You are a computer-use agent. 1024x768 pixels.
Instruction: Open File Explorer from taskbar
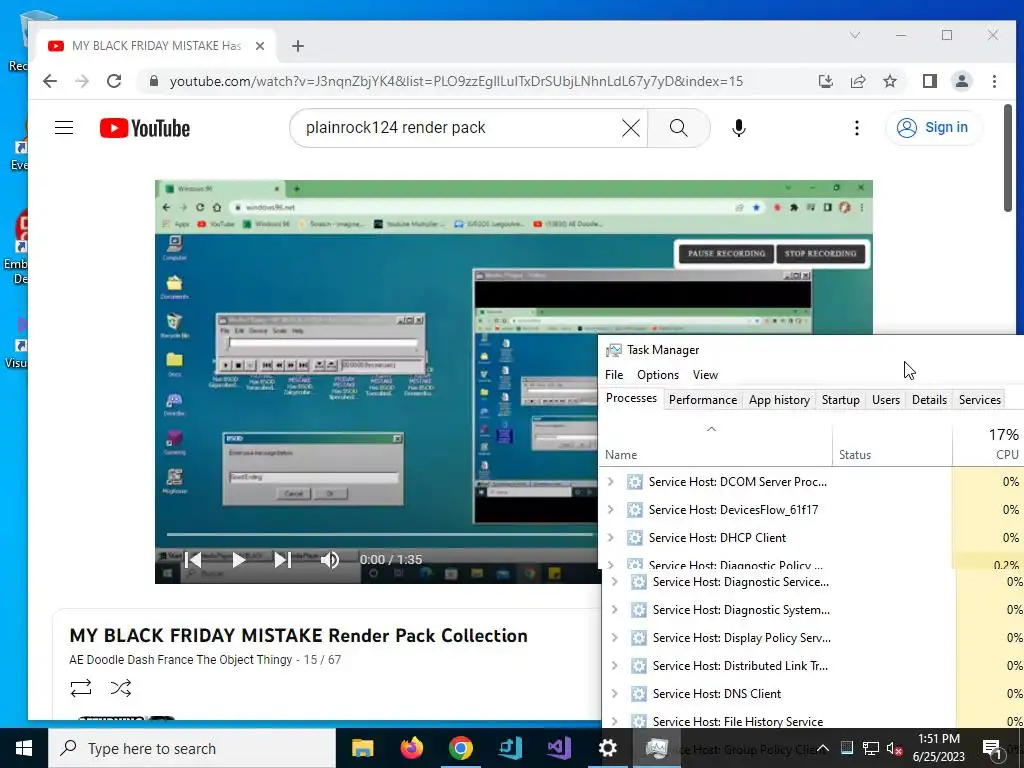(362, 748)
